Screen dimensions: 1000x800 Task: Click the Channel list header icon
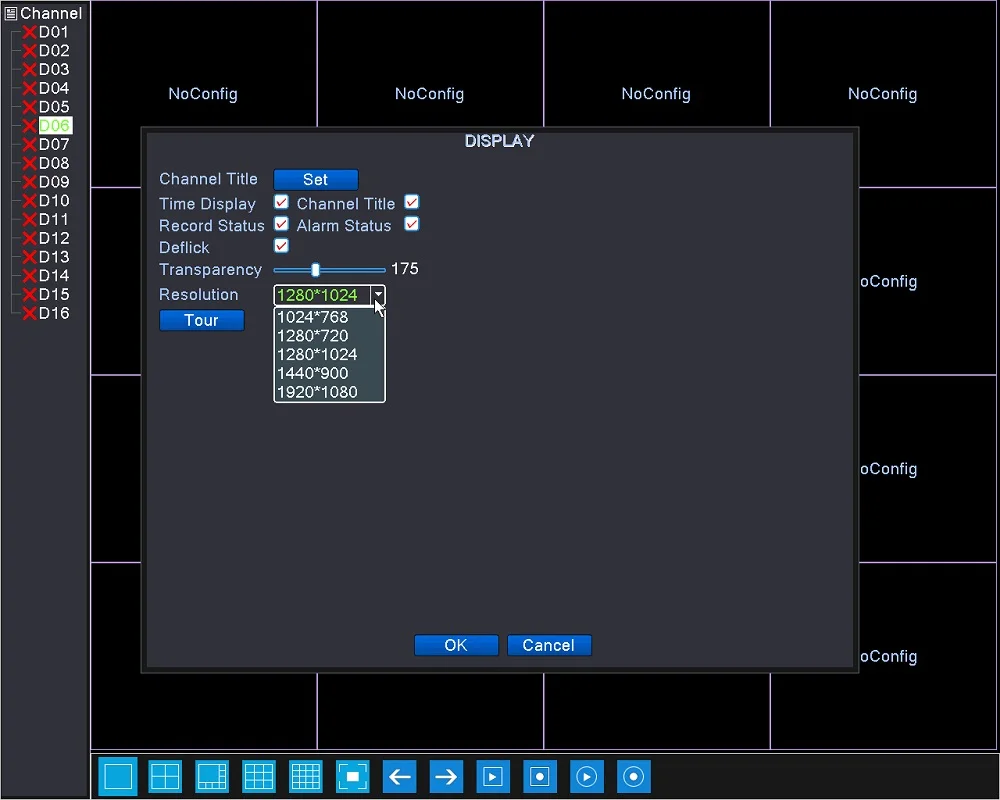10,13
